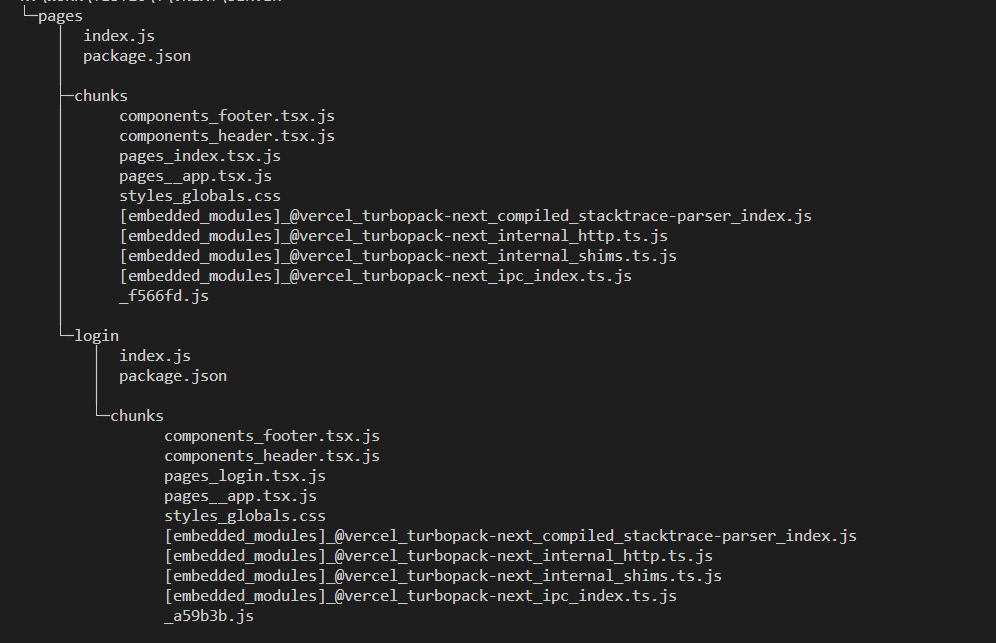The height and width of the screenshot is (643, 996).
Task: Select the _a59b3b.js file
Action: 209,616
